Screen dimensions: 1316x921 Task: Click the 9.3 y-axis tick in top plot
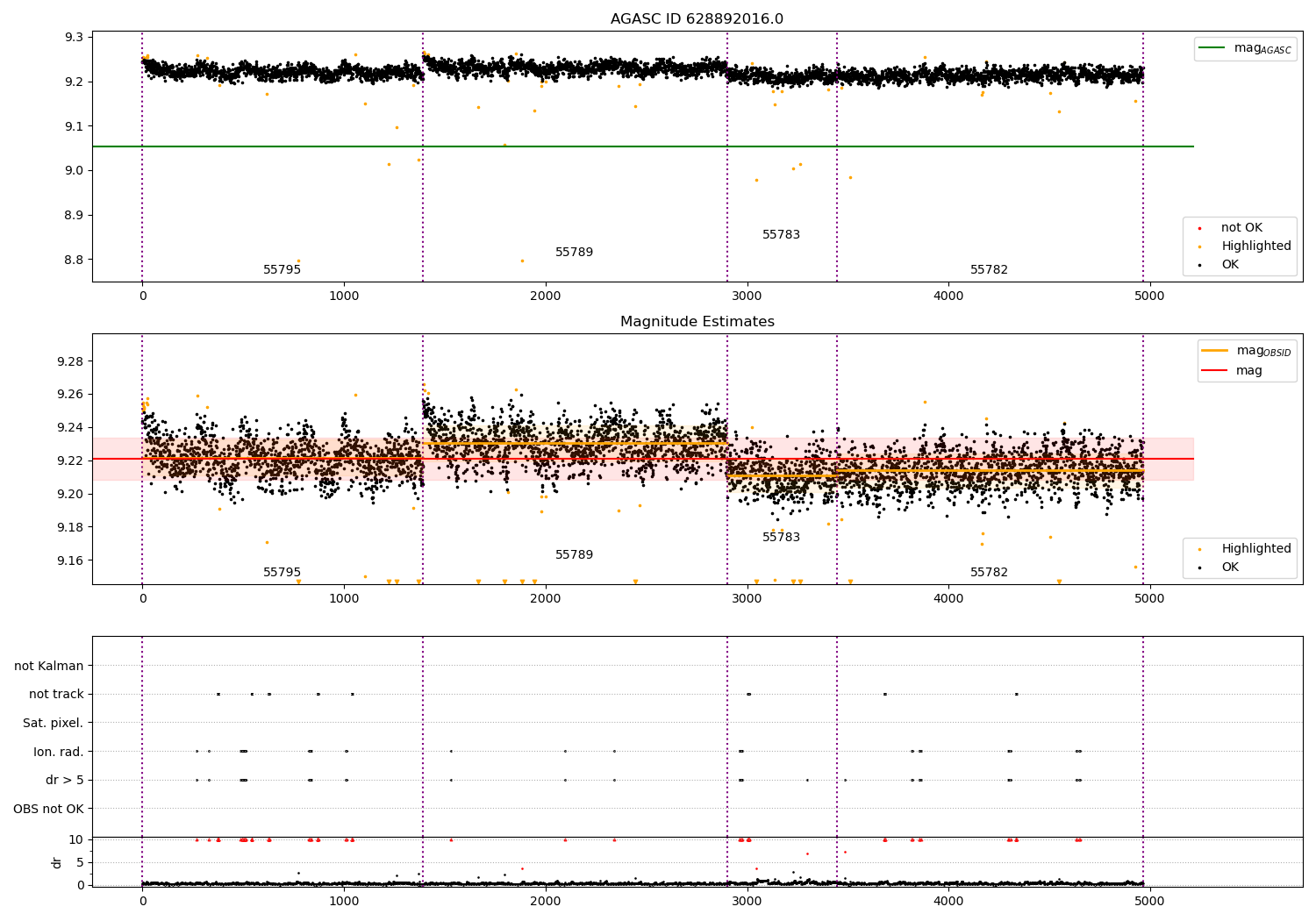(x=74, y=38)
